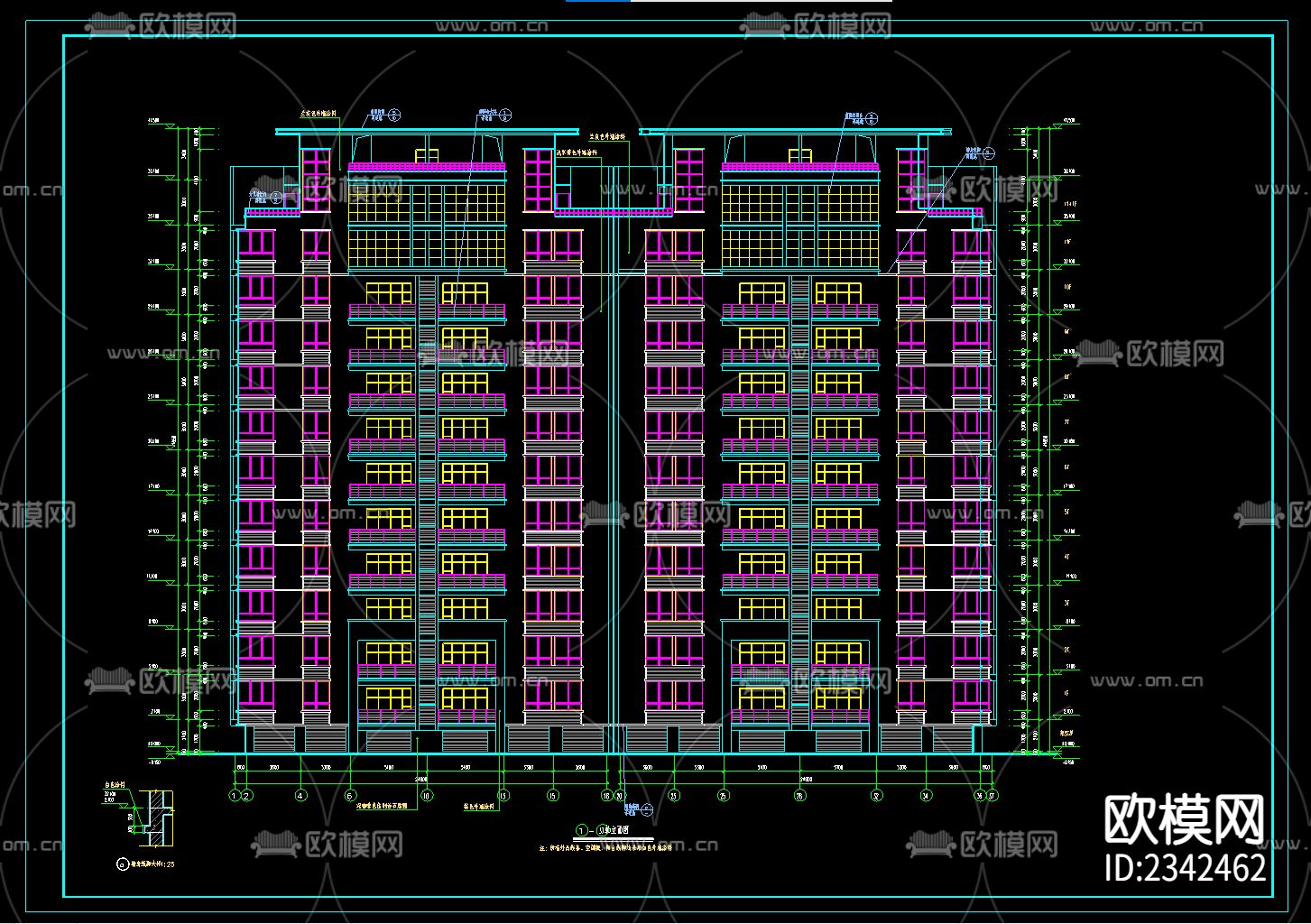Click grid axis bubble number 20
Image resolution: width=1311 pixels, height=924 pixels.
pos(620,795)
